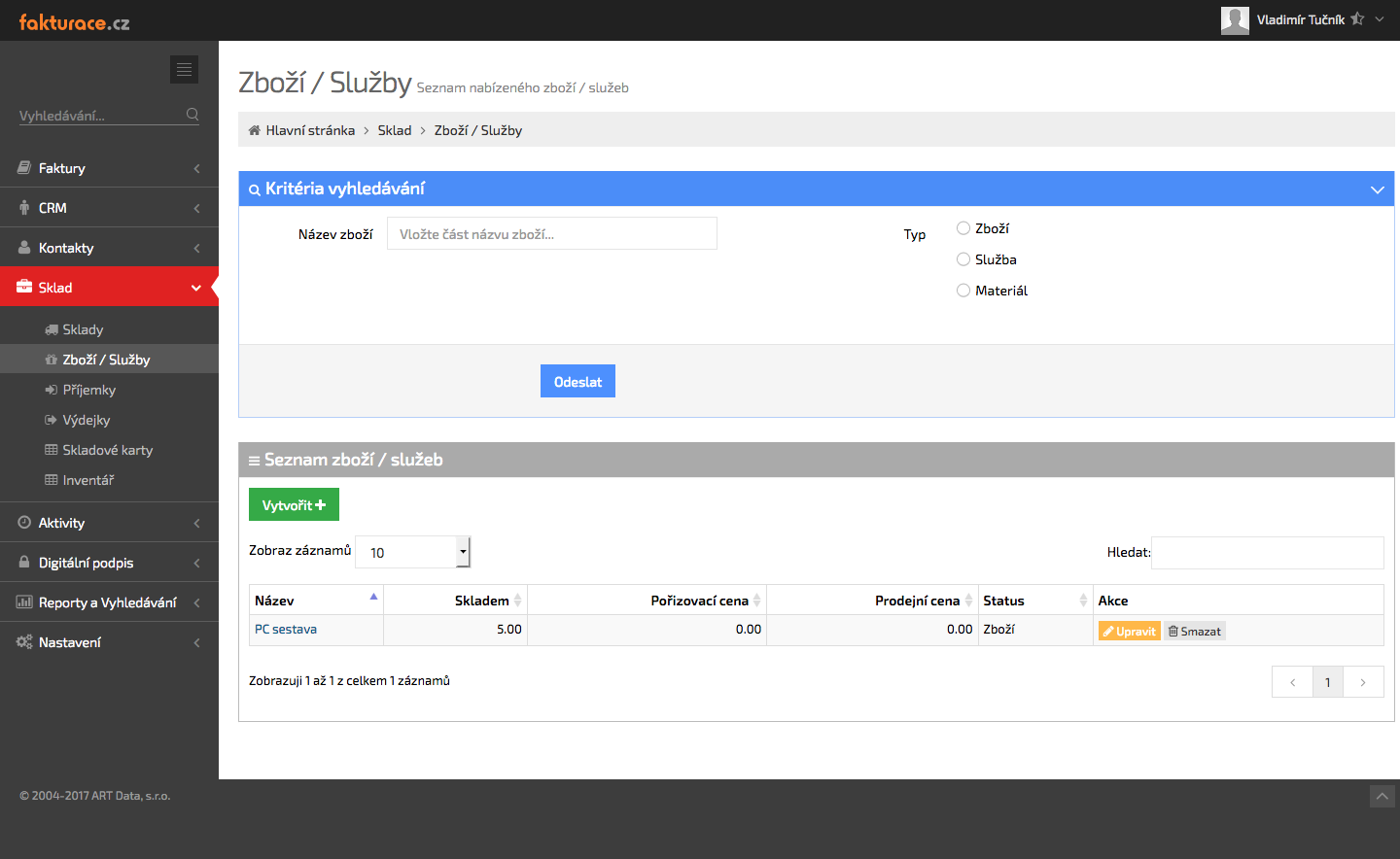The image size is (1400, 859).
Task: Click Smazat for PC sestava
Action: coord(1195,631)
